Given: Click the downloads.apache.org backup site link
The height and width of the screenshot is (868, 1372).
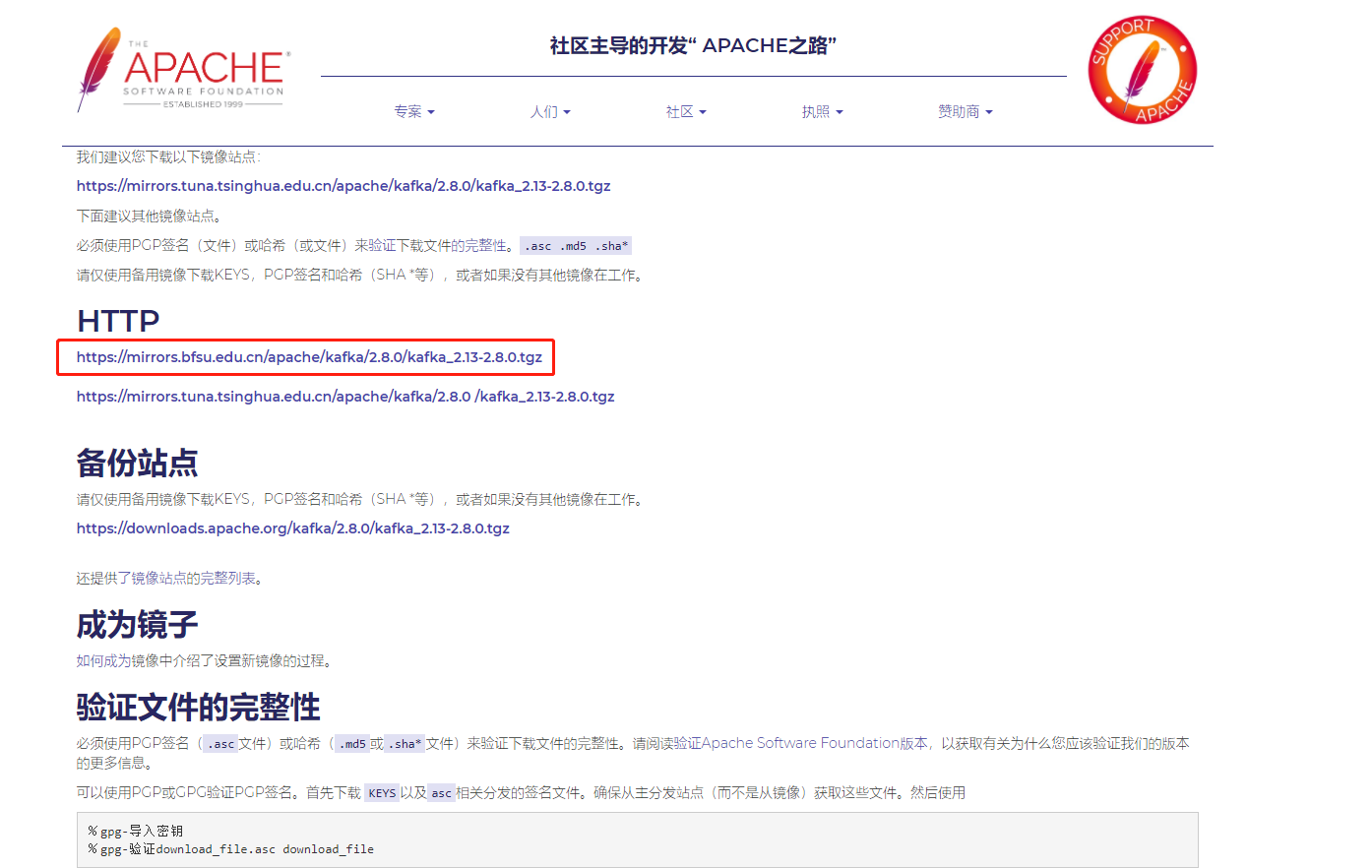Looking at the screenshot, I should [292, 527].
